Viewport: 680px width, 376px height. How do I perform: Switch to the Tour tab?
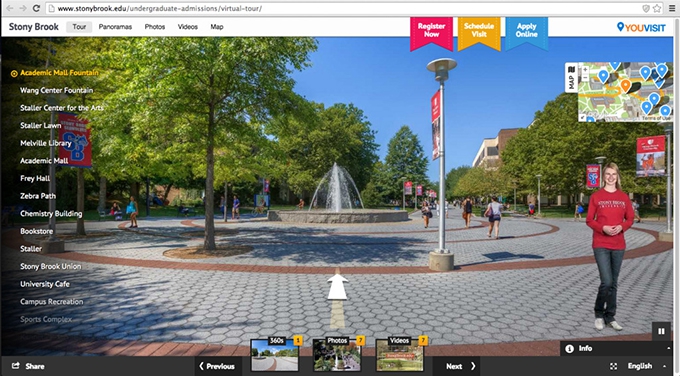point(79,27)
